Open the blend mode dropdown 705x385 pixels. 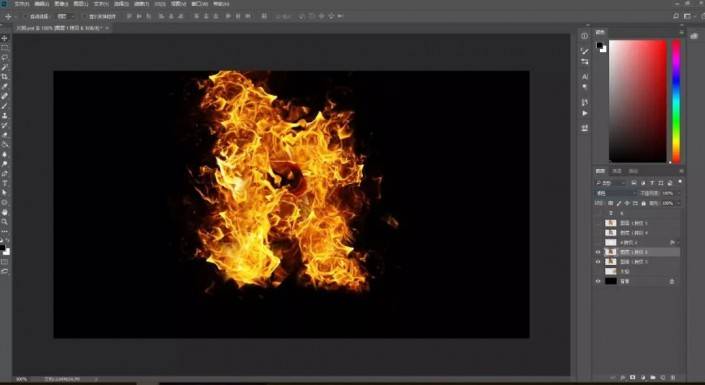point(616,193)
